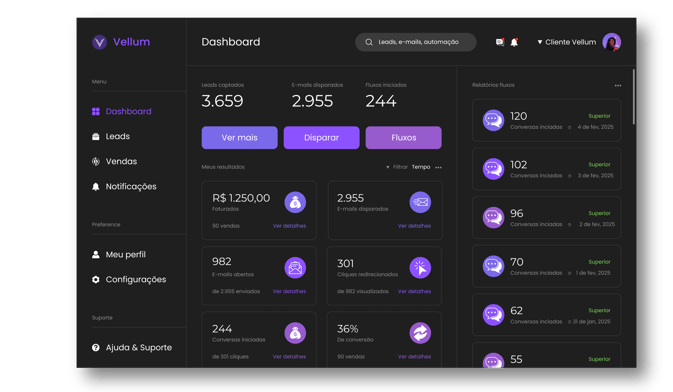Click the 2.955 E-mails disparados top value
The image size is (673, 392).
(312, 101)
